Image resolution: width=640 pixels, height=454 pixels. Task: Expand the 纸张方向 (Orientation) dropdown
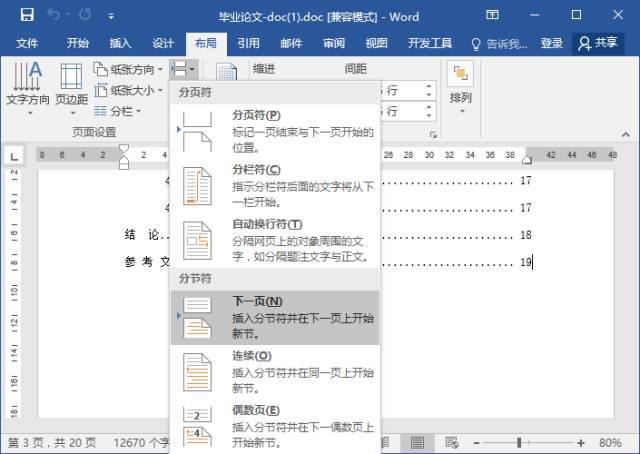coord(129,69)
